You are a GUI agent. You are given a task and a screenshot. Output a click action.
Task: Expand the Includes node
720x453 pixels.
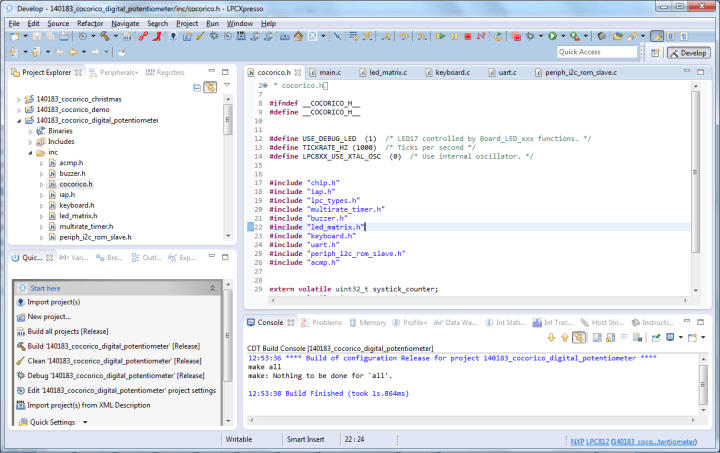coord(30,142)
